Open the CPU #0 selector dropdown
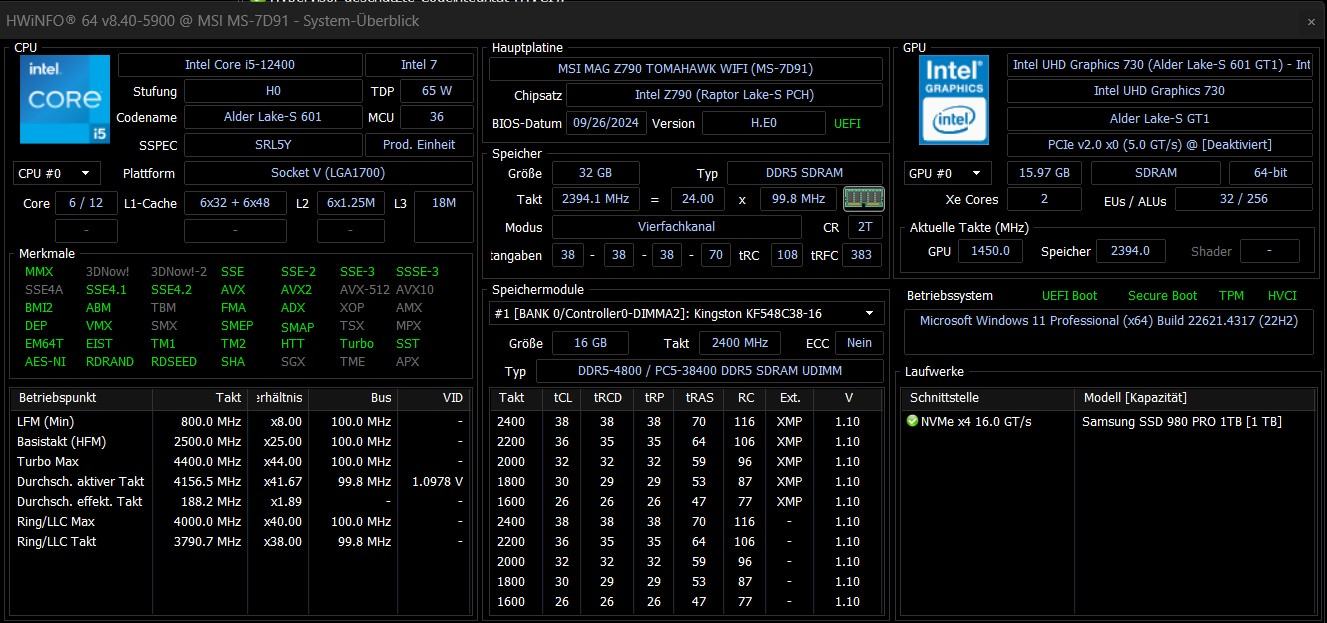This screenshot has height=623, width=1327. [58, 173]
